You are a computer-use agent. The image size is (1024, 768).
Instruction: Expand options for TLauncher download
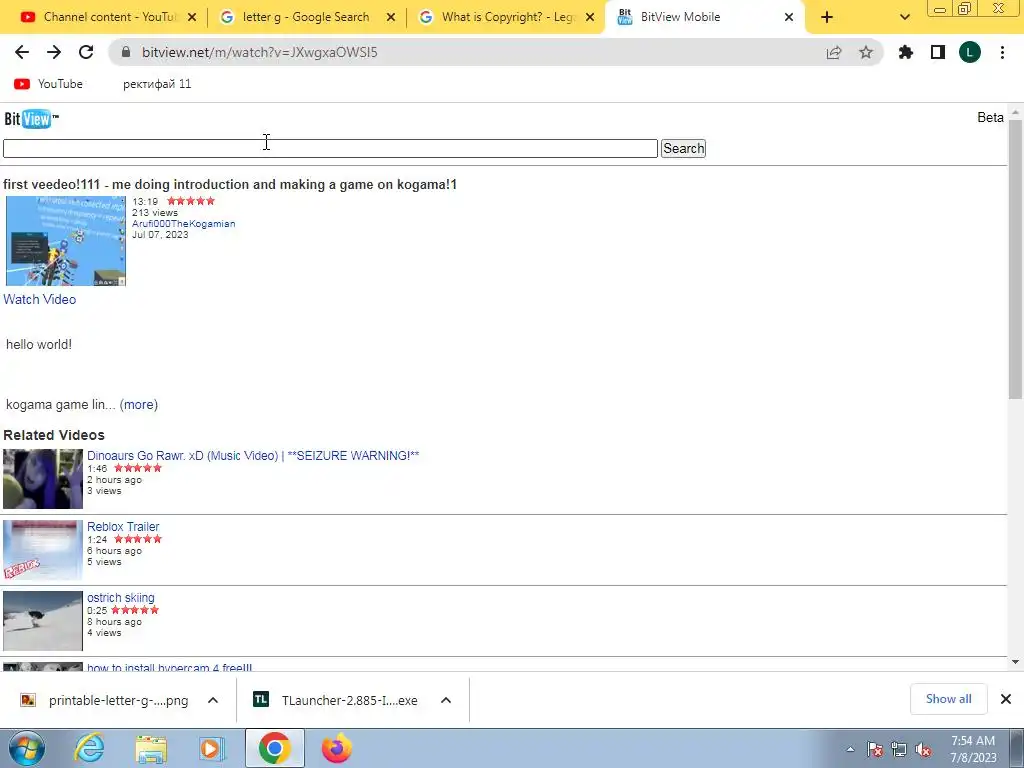point(446,700)
